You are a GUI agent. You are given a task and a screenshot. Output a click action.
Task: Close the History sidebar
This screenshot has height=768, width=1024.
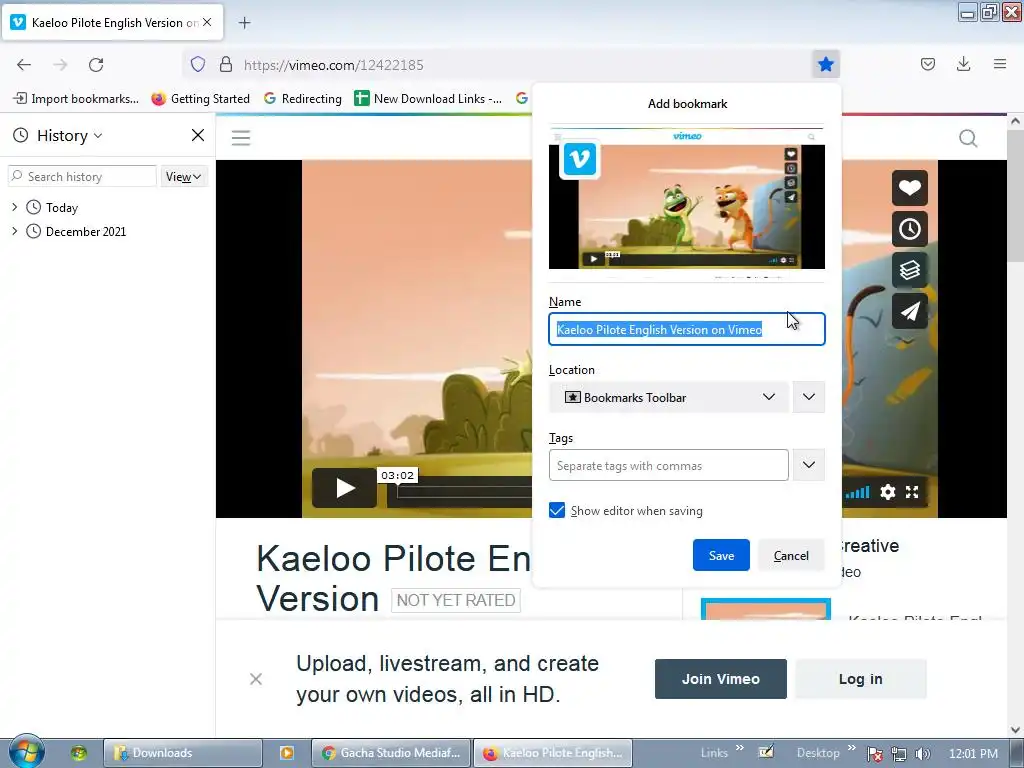click(x=198, y=135)
